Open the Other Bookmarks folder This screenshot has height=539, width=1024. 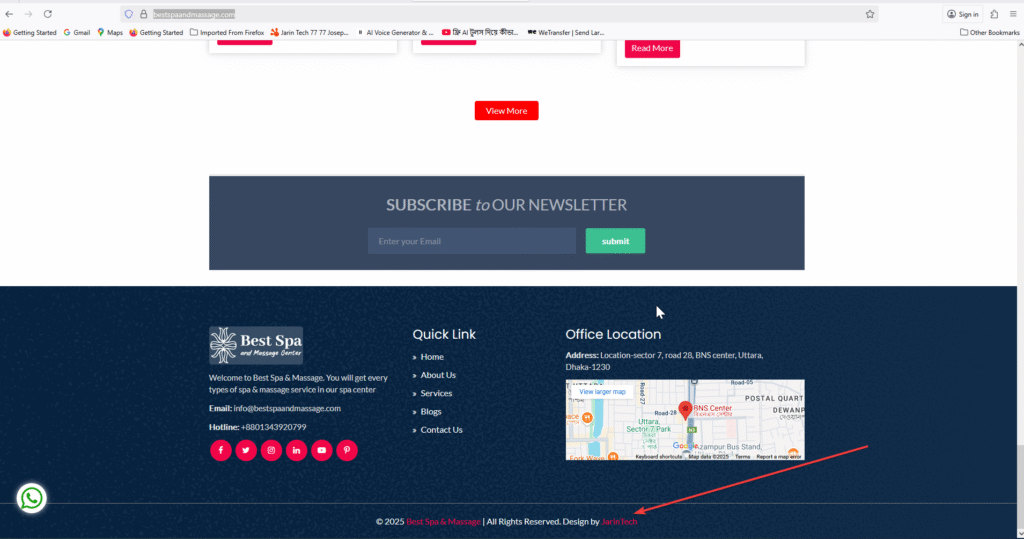[x=989, y=32]
